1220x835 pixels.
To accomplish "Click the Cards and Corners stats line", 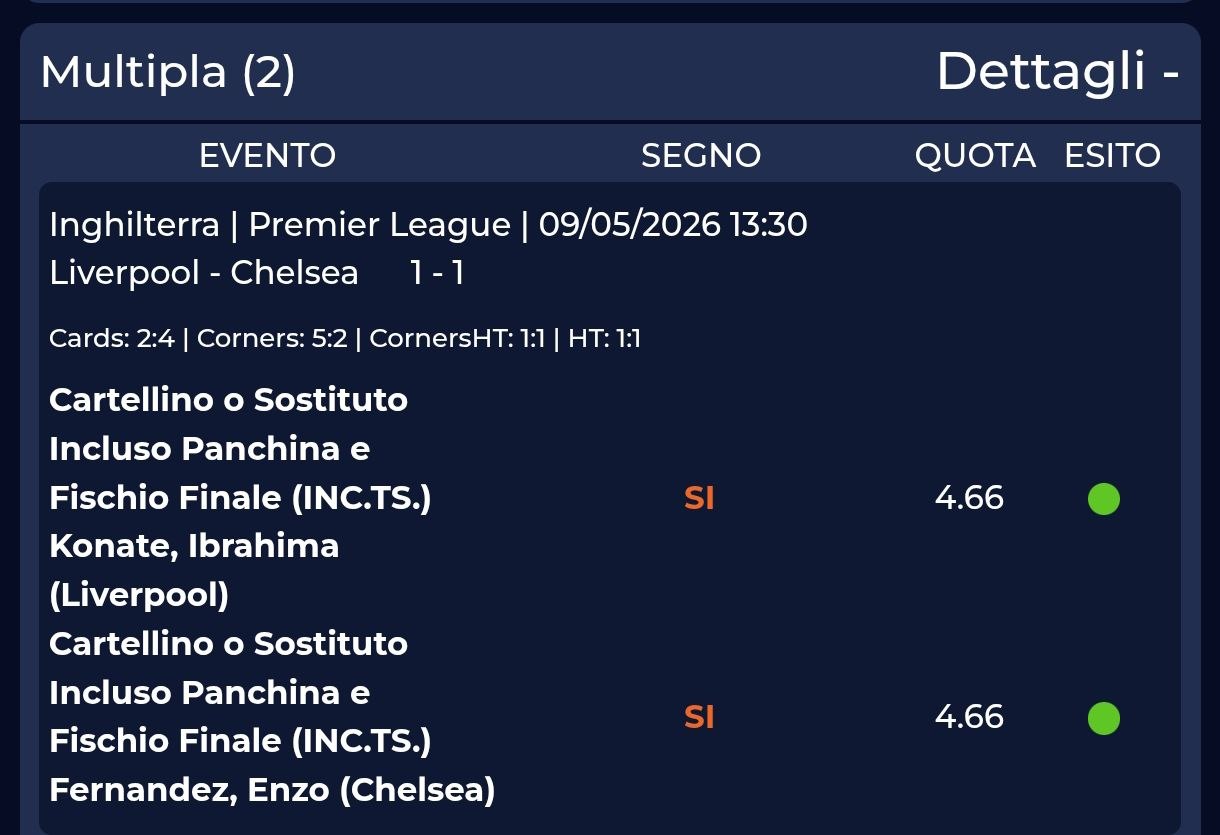I will (345, 339).
